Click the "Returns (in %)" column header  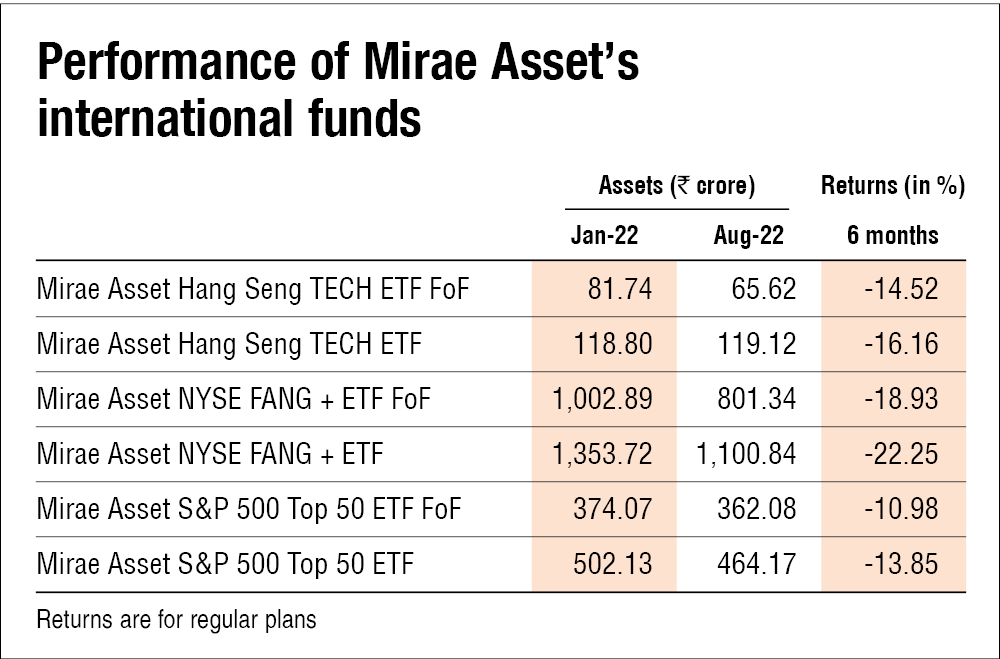(x=892, y=186)
